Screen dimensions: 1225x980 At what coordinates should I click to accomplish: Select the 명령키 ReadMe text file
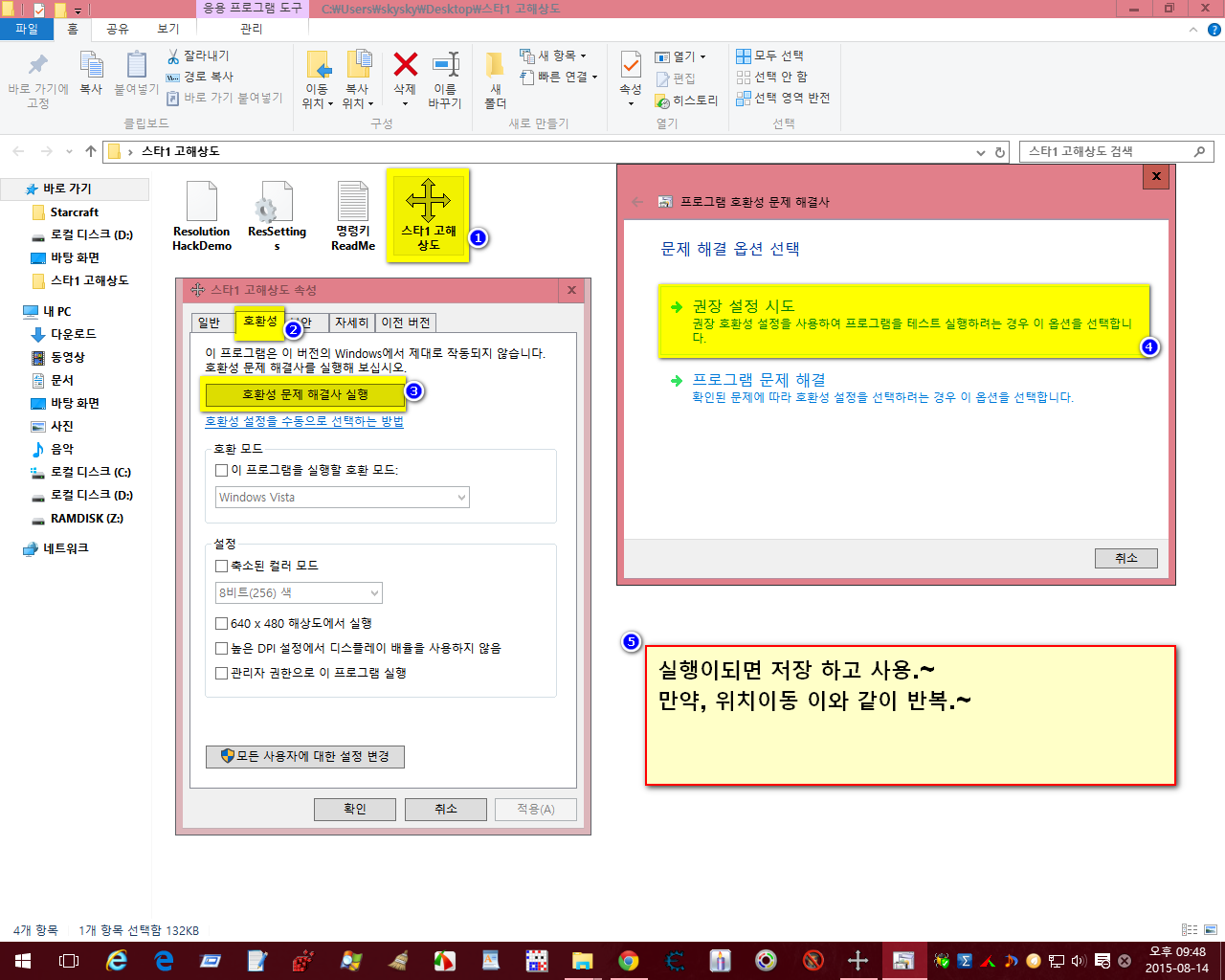[x=353, y=216]
